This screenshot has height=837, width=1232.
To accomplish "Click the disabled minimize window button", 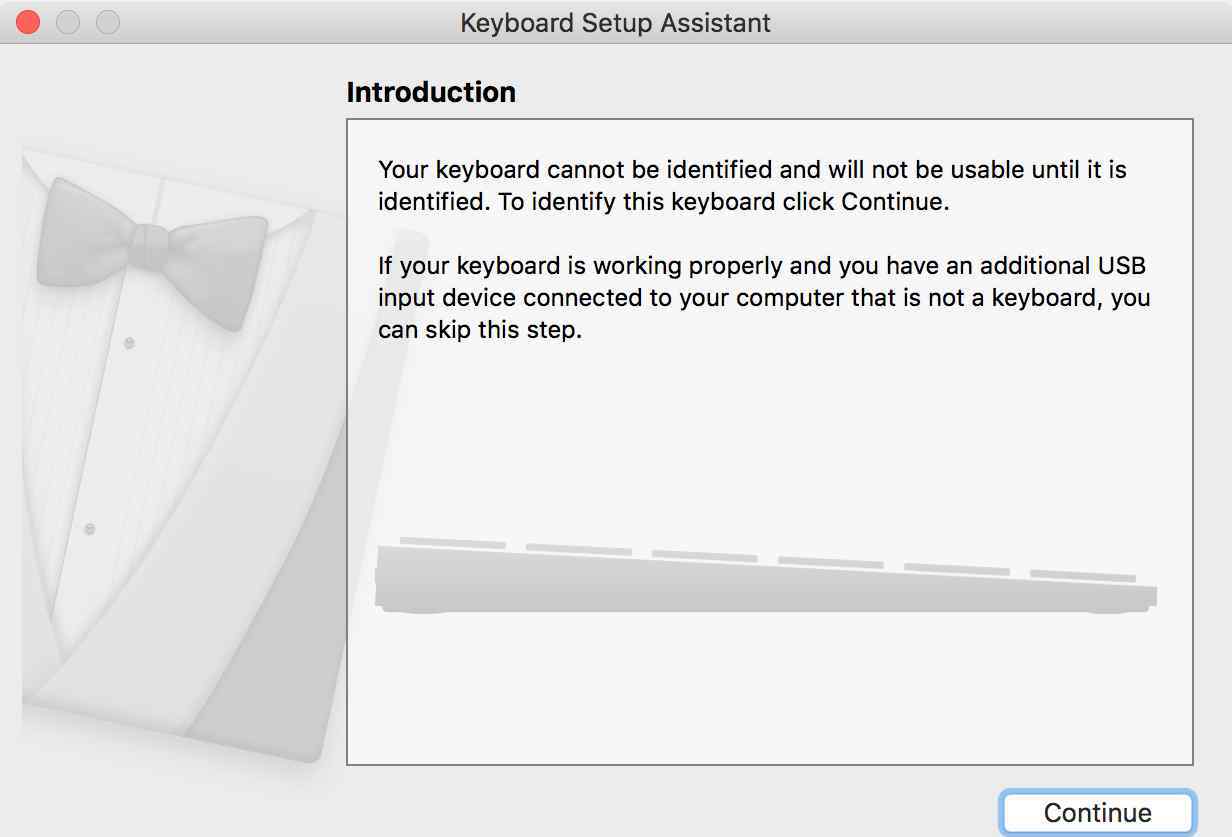I will tap(68, 22).
